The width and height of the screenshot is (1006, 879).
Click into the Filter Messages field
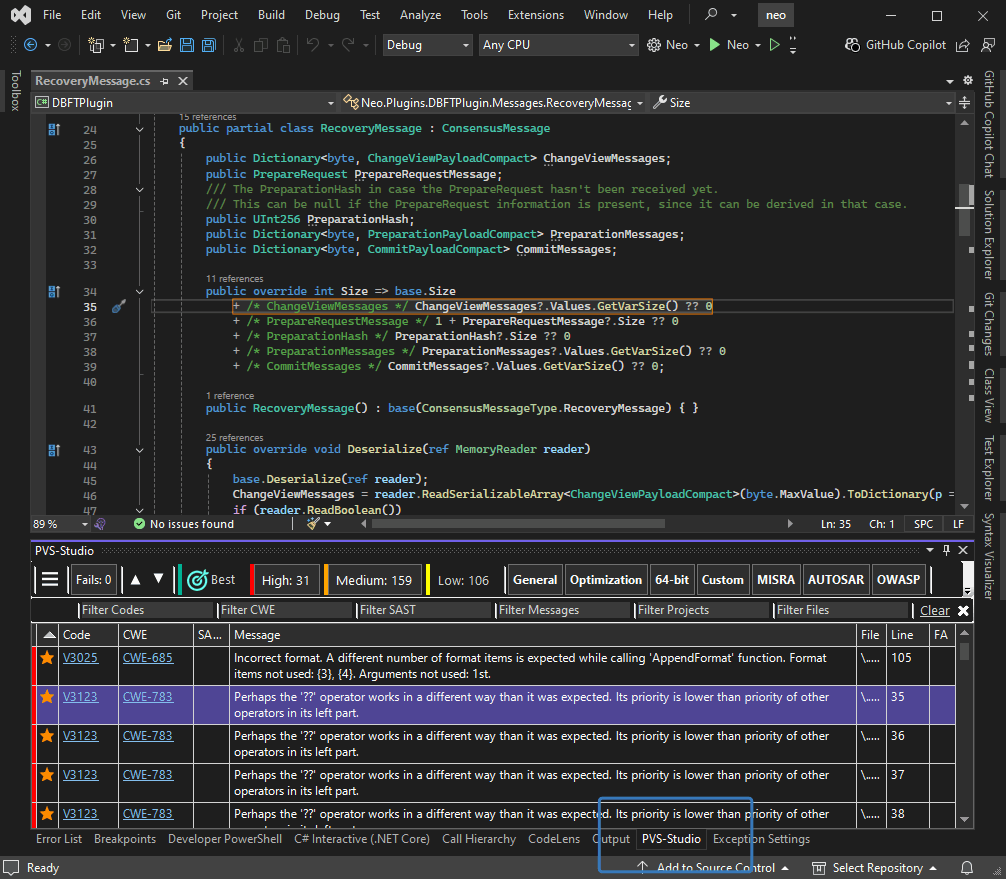coord(563,610)
